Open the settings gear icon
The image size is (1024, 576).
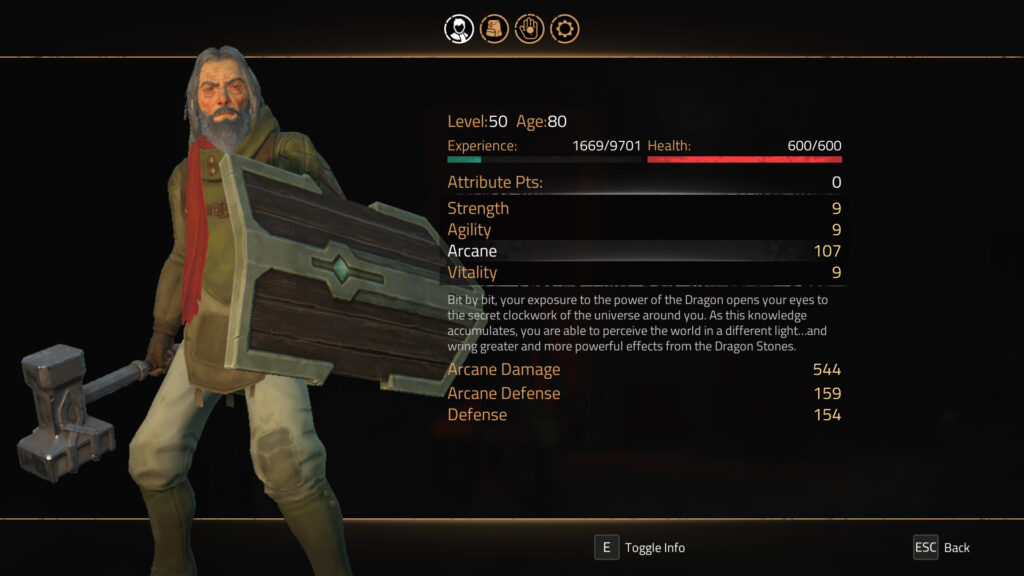click(x=564, y=29)
